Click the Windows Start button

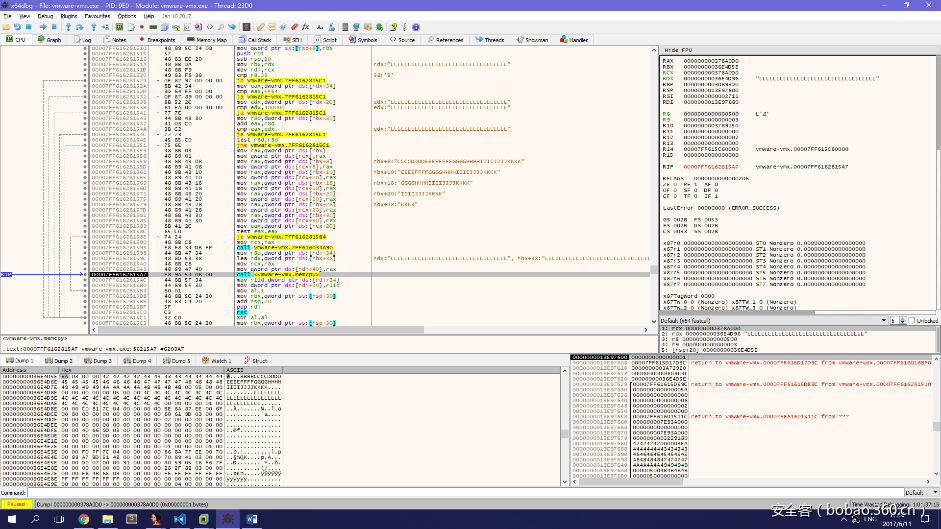[x=10, y=518]
